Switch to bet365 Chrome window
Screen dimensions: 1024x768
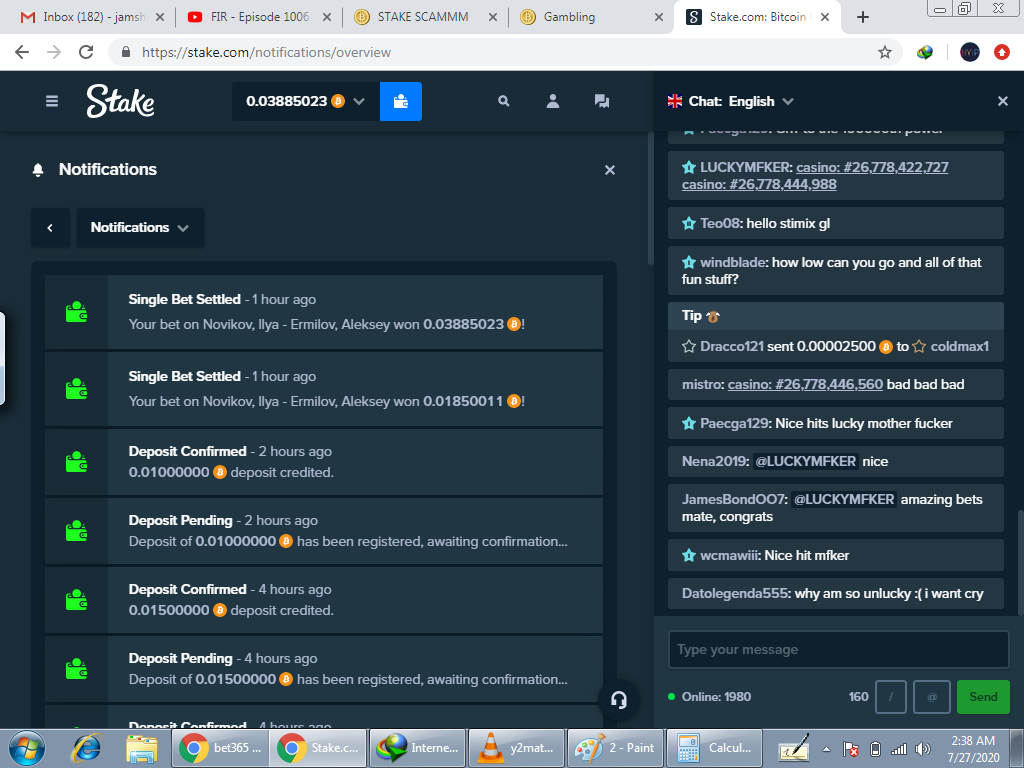pyautogui.click(x=219, y=748)
